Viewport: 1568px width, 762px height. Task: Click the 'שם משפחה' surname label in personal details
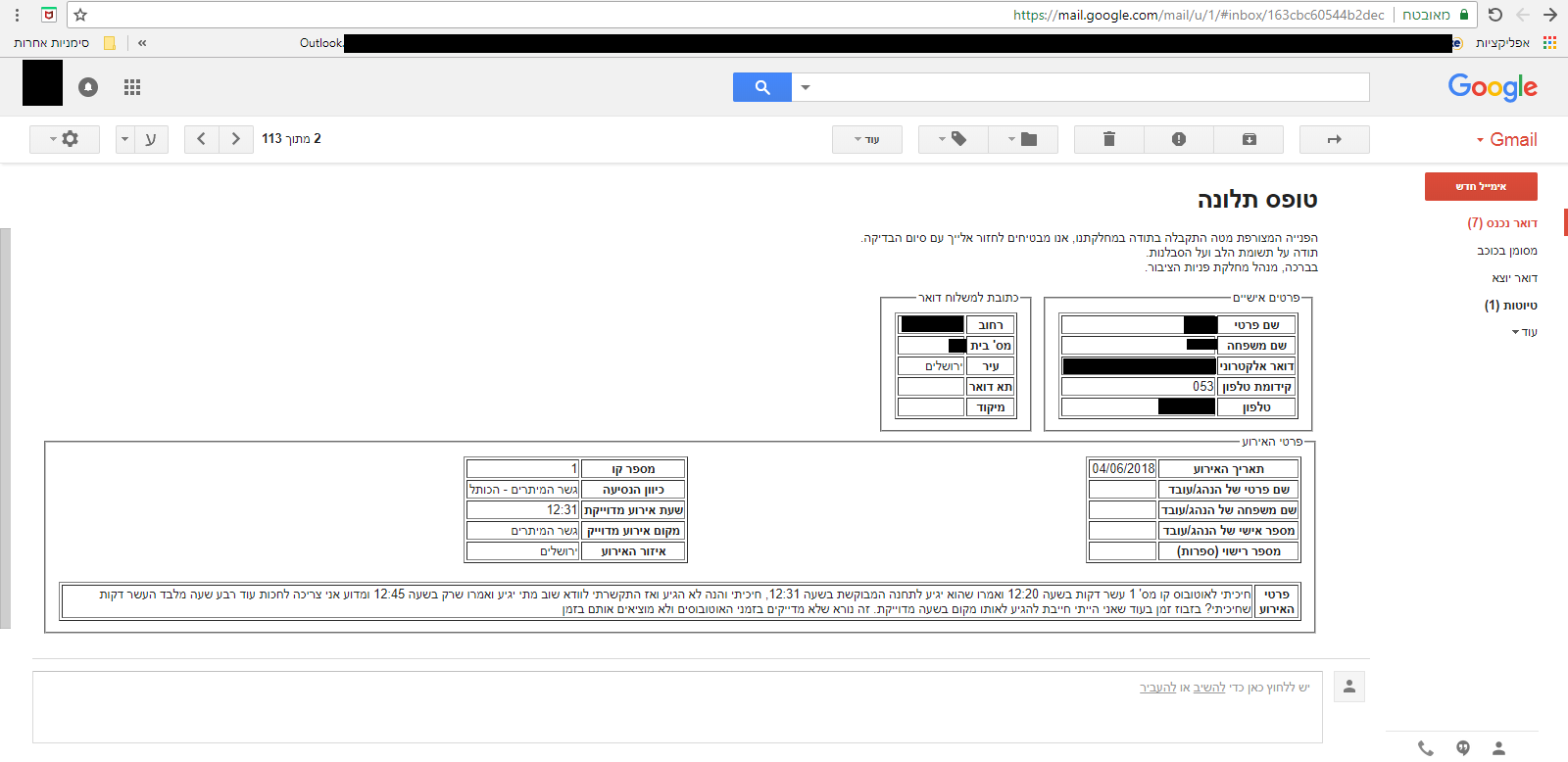(1256, 346)
